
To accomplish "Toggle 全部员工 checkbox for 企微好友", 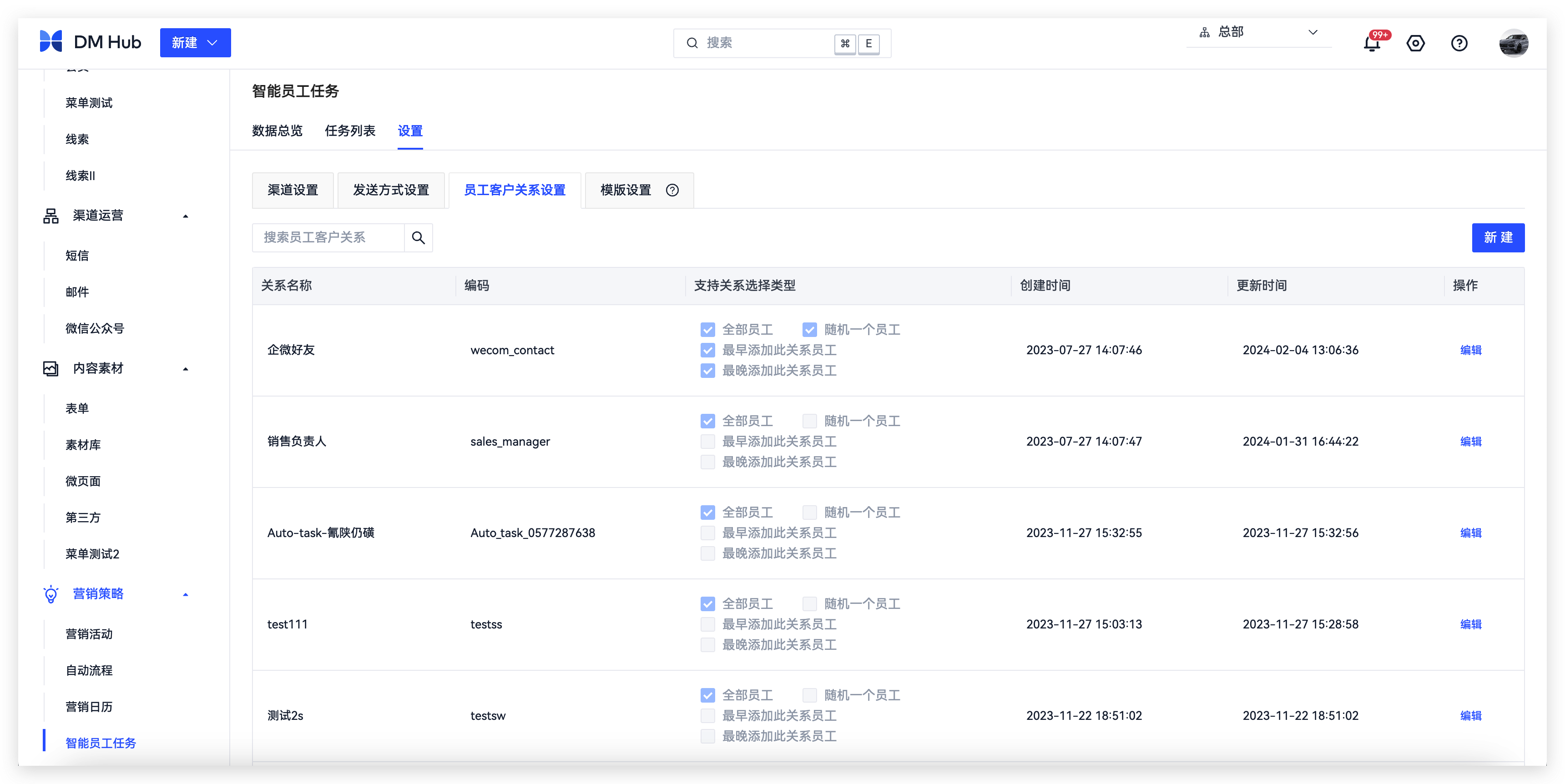I will pyautogui.click(x=707, y=330).
